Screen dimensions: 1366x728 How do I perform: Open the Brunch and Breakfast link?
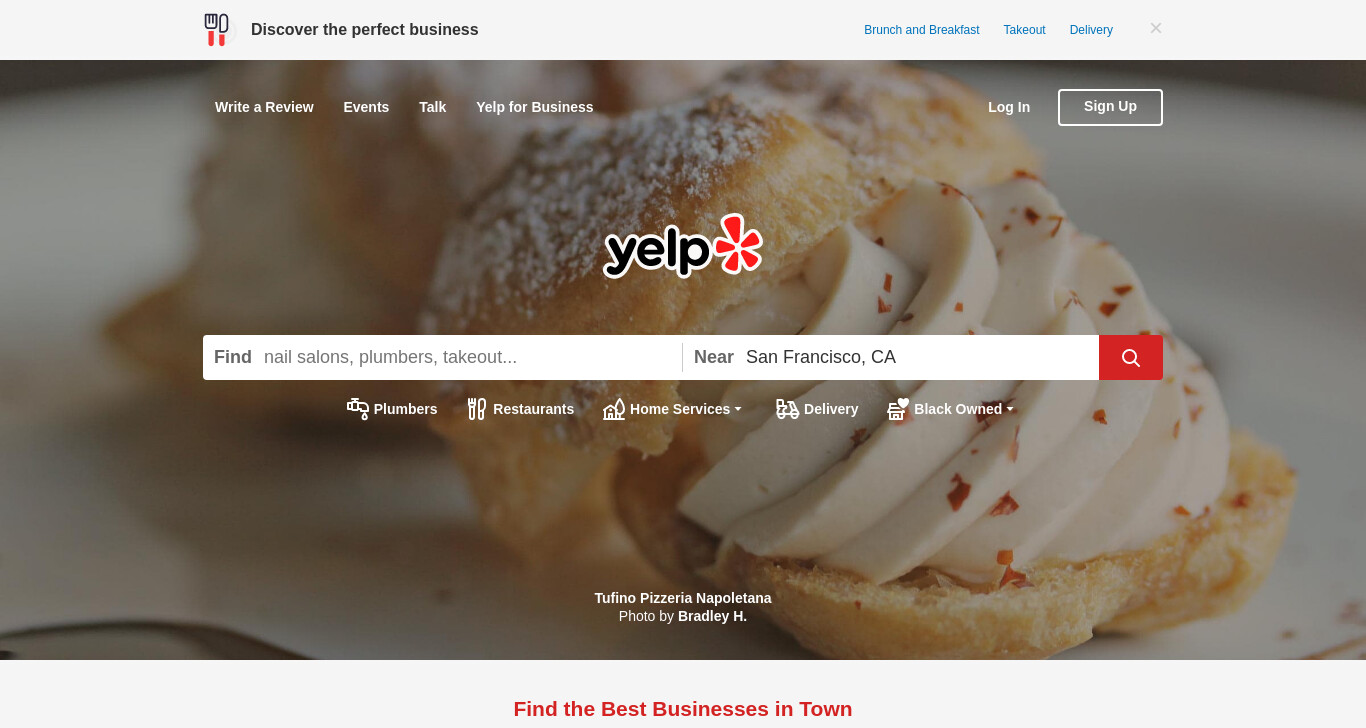pos(922,30)
